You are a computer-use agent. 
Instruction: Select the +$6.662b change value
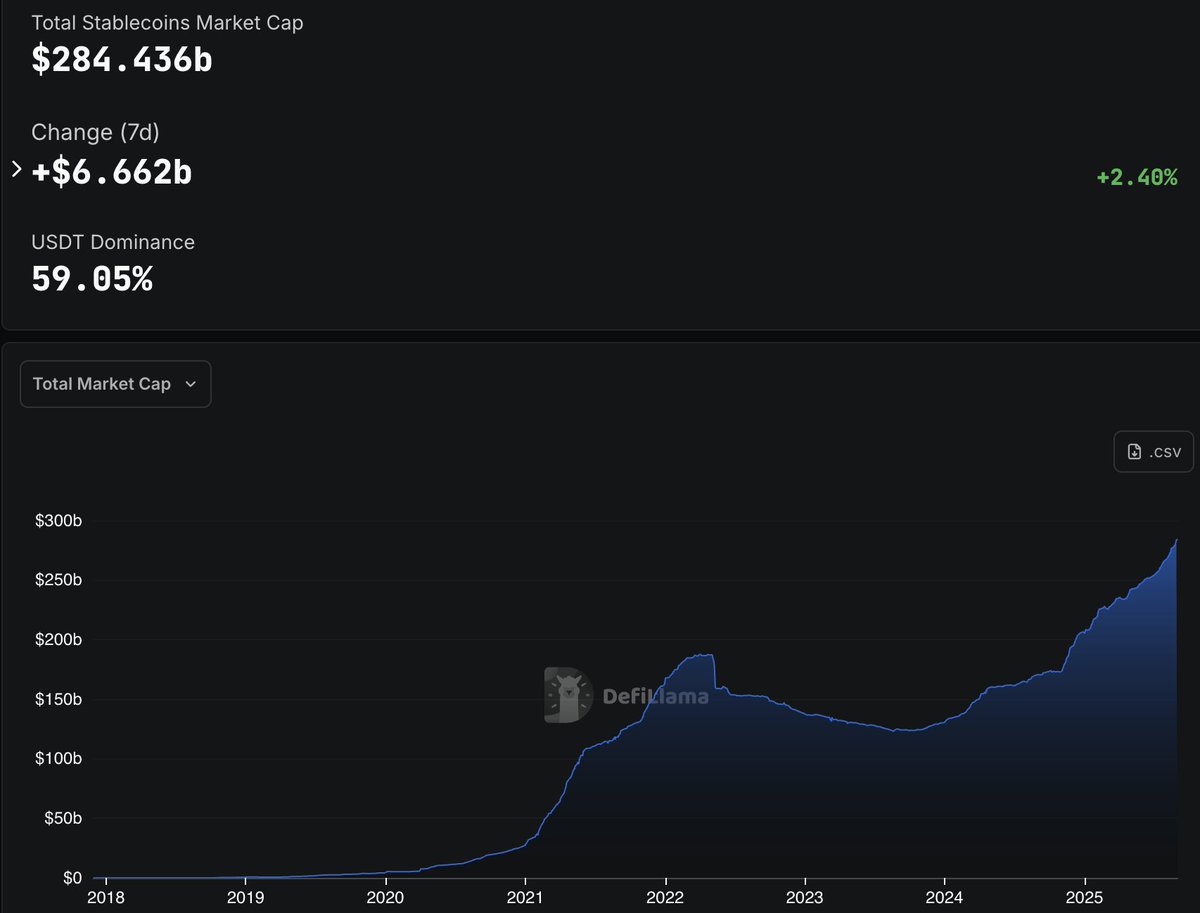(112, 172)
